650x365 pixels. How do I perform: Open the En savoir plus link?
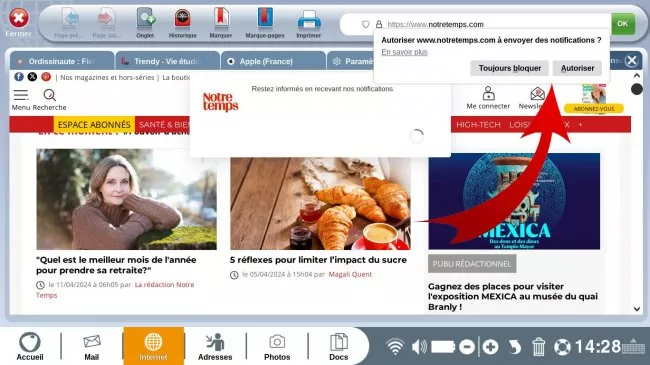point(404,52)
